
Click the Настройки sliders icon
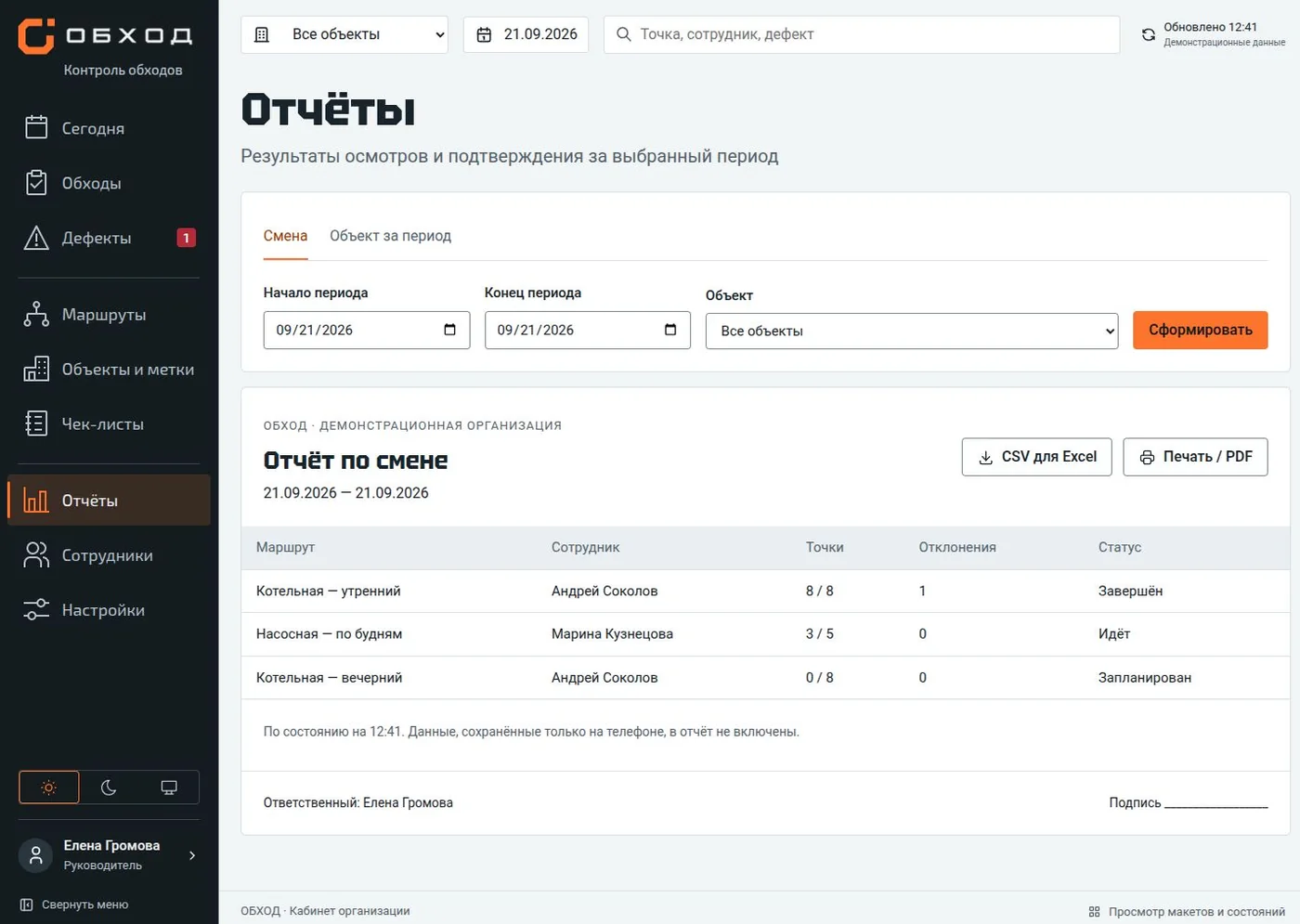point(36,609)
